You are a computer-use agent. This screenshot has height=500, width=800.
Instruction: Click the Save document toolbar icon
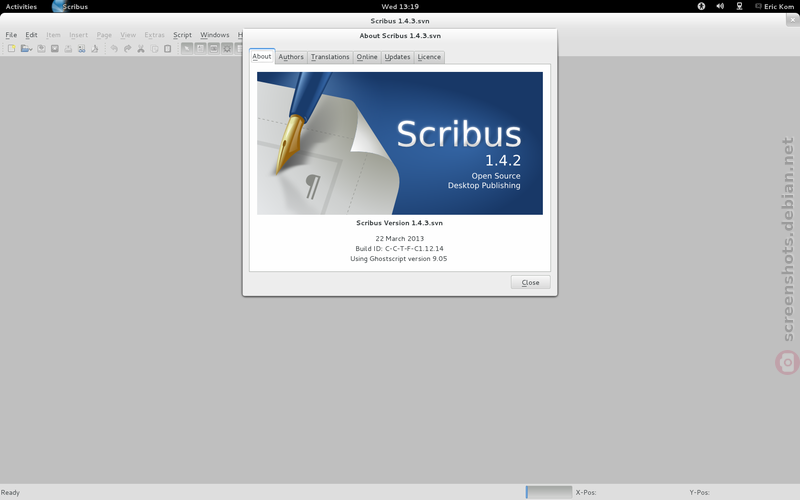pyautogui.click(x=41, y=48)
